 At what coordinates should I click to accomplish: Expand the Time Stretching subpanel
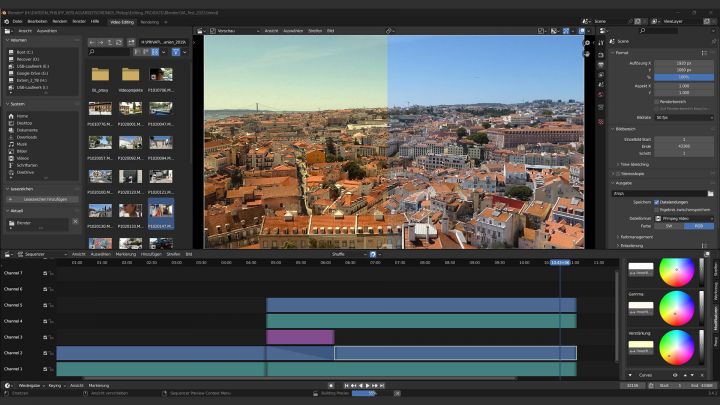[x=618, y=164]
